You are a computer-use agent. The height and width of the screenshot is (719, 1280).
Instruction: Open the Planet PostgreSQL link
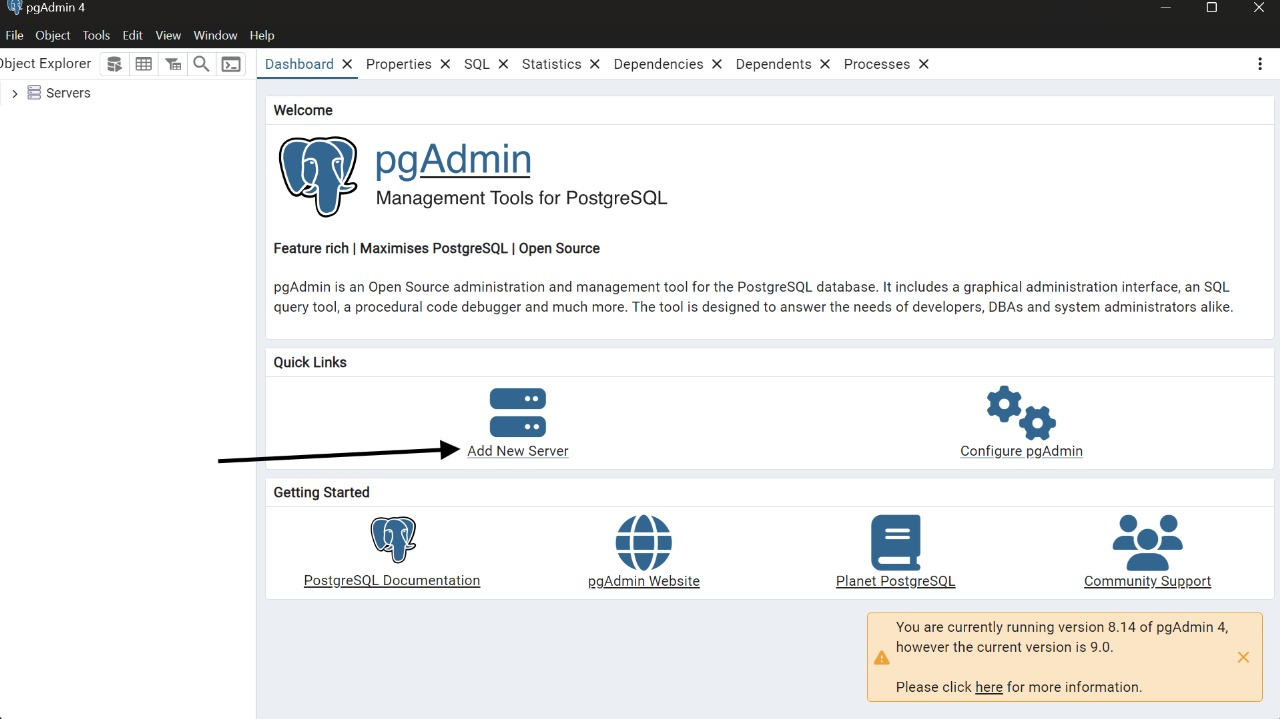pyautogui.click(x=895, y=581)
